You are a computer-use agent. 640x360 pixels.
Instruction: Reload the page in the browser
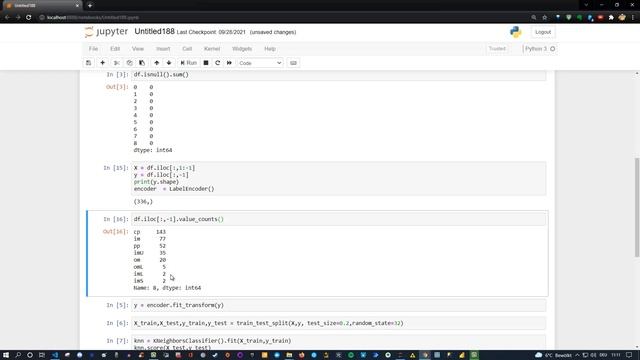click(x=29, y=18)
